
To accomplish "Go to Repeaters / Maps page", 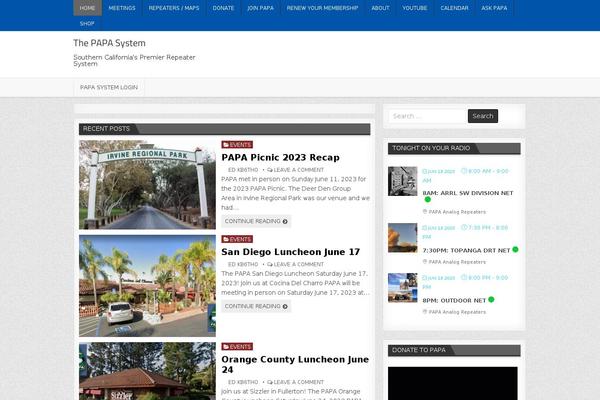I will (x=174, y=8).
